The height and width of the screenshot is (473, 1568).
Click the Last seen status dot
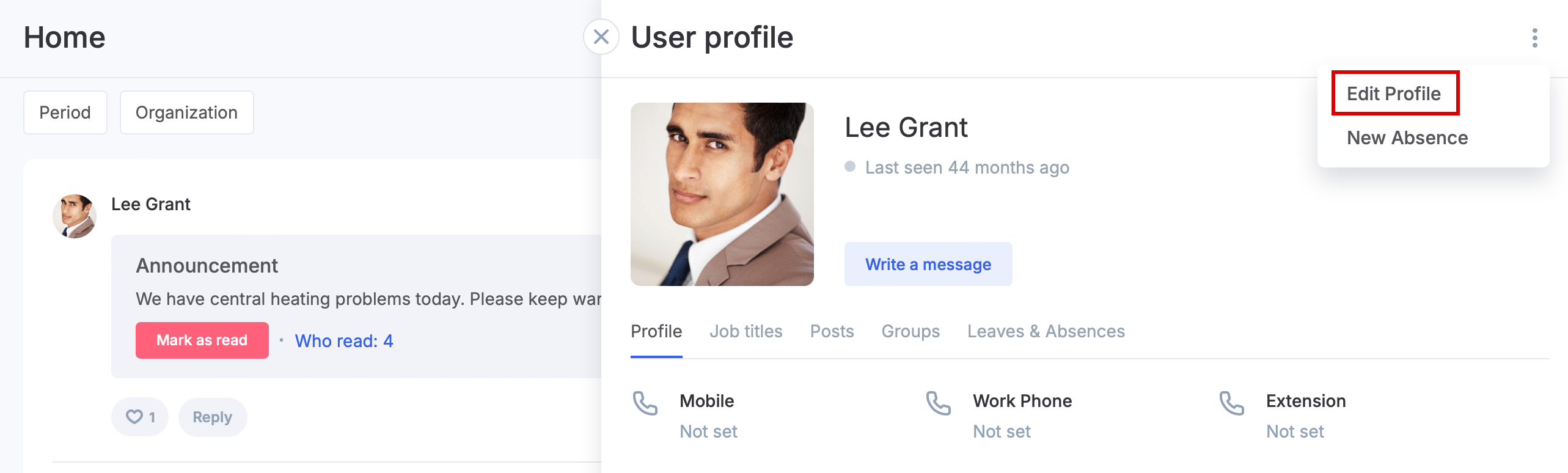tap(850, 166)
